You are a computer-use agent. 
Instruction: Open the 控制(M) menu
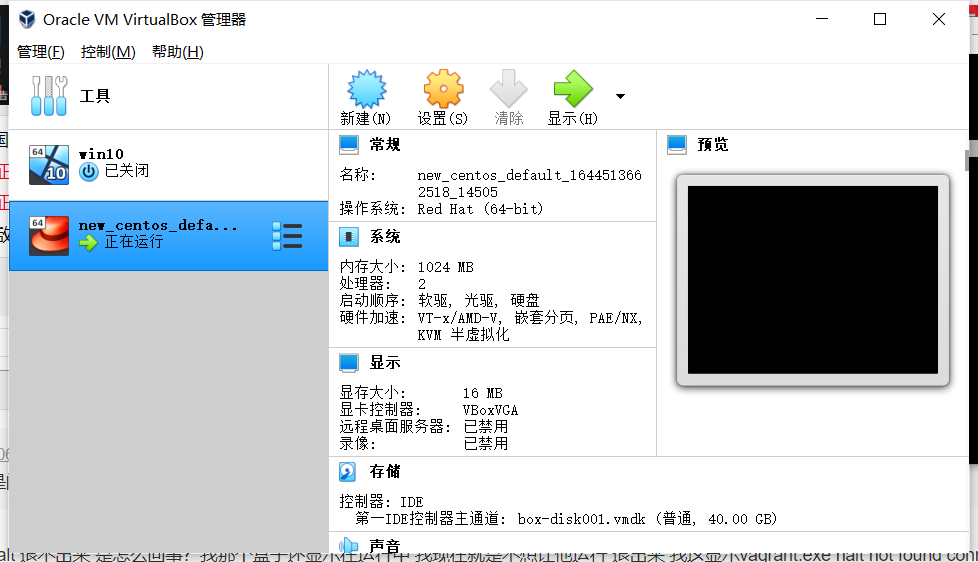(108, 52)
